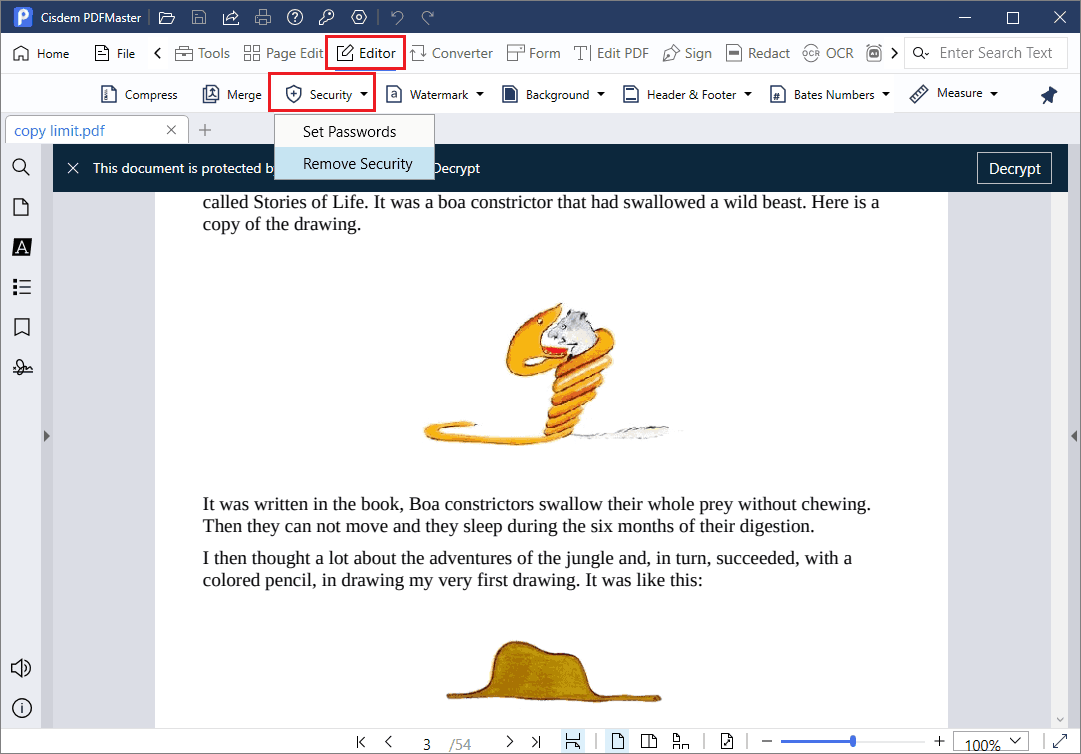This screenshot has height=754, width=1081.
Task: Expand the left side panel arrow
Action: coord(46,436)
